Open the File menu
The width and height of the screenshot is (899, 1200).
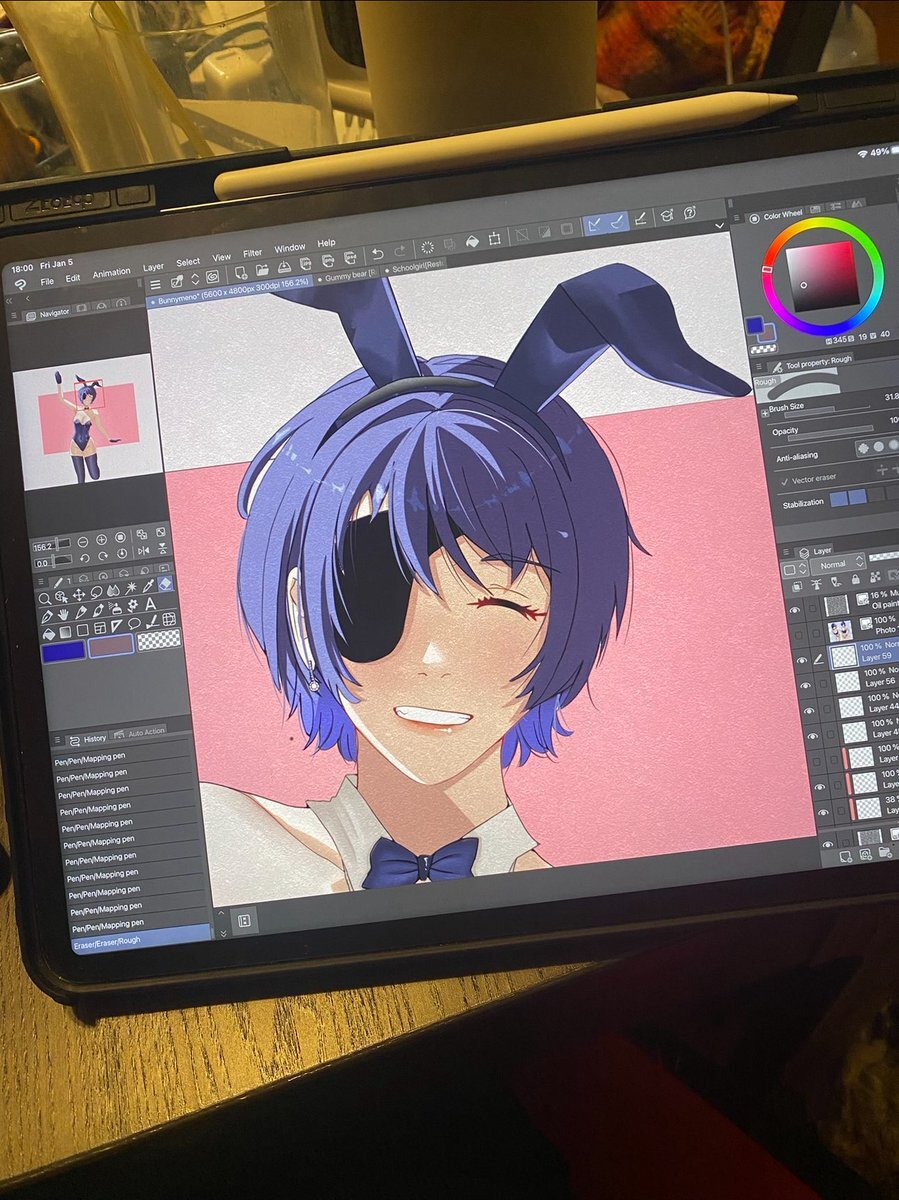[x=47, y=281]
